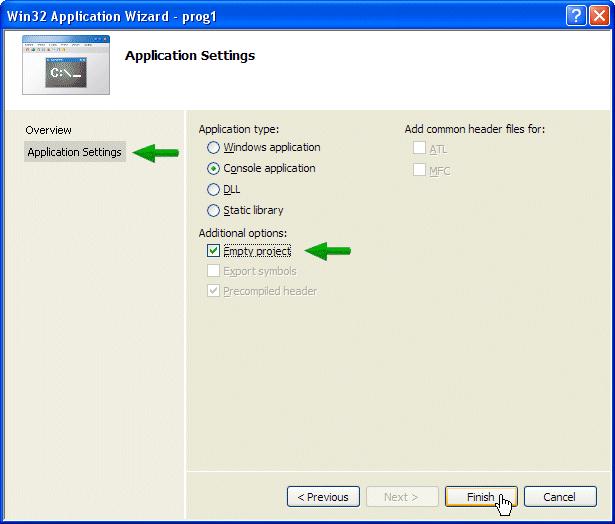Click the Export symbols checkbox
Viewport: 615px width, 524px height.
[x=213, y=271]
